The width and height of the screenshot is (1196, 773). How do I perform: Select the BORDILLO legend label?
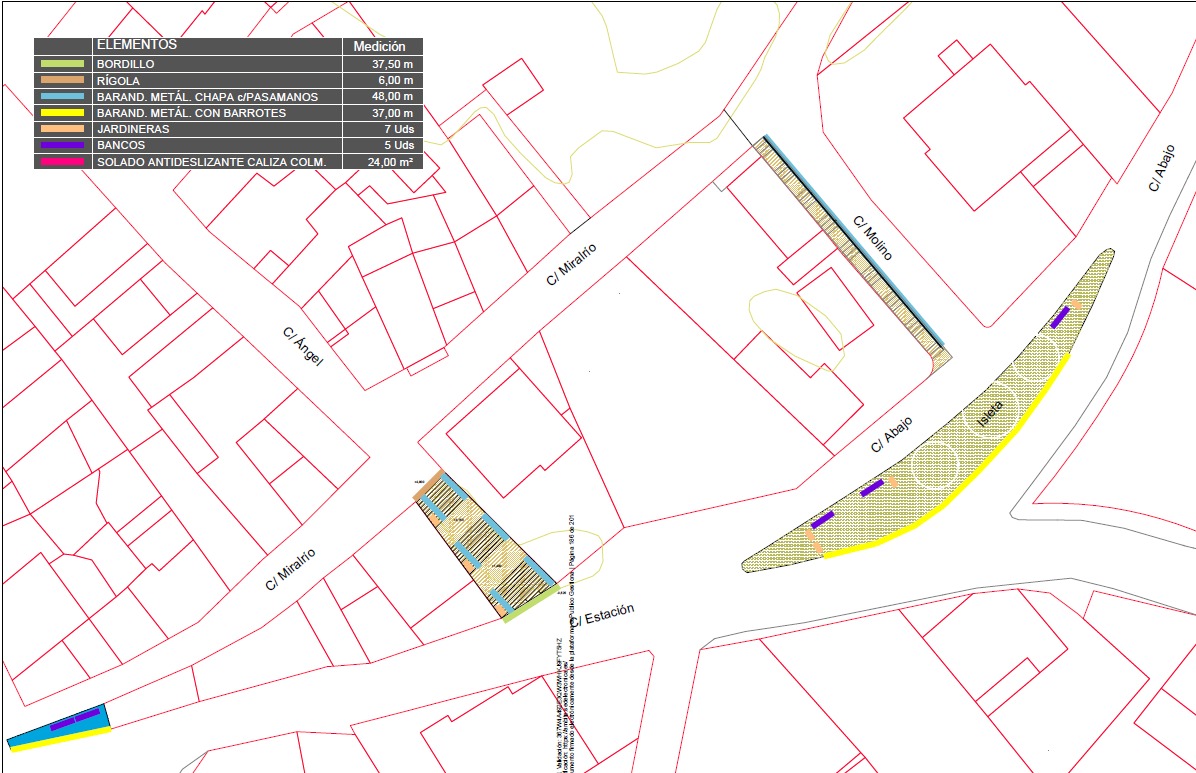[x=125, y=64]
